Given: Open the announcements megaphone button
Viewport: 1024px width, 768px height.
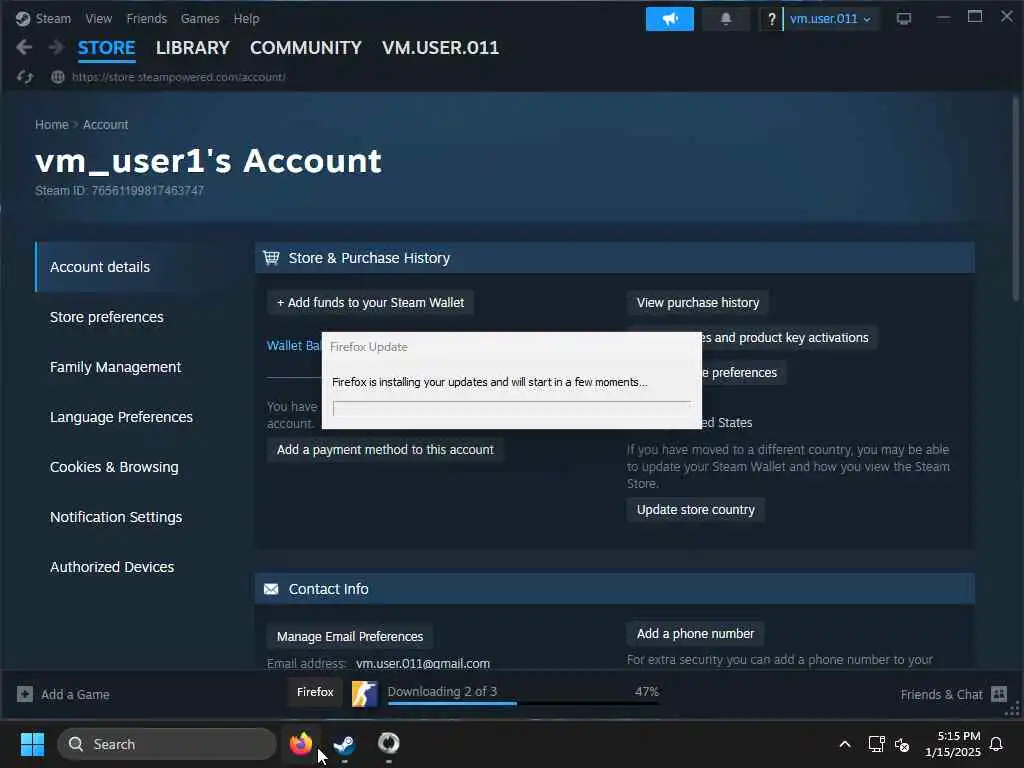Looking at the screenshot, I should (x=669, y=19).
